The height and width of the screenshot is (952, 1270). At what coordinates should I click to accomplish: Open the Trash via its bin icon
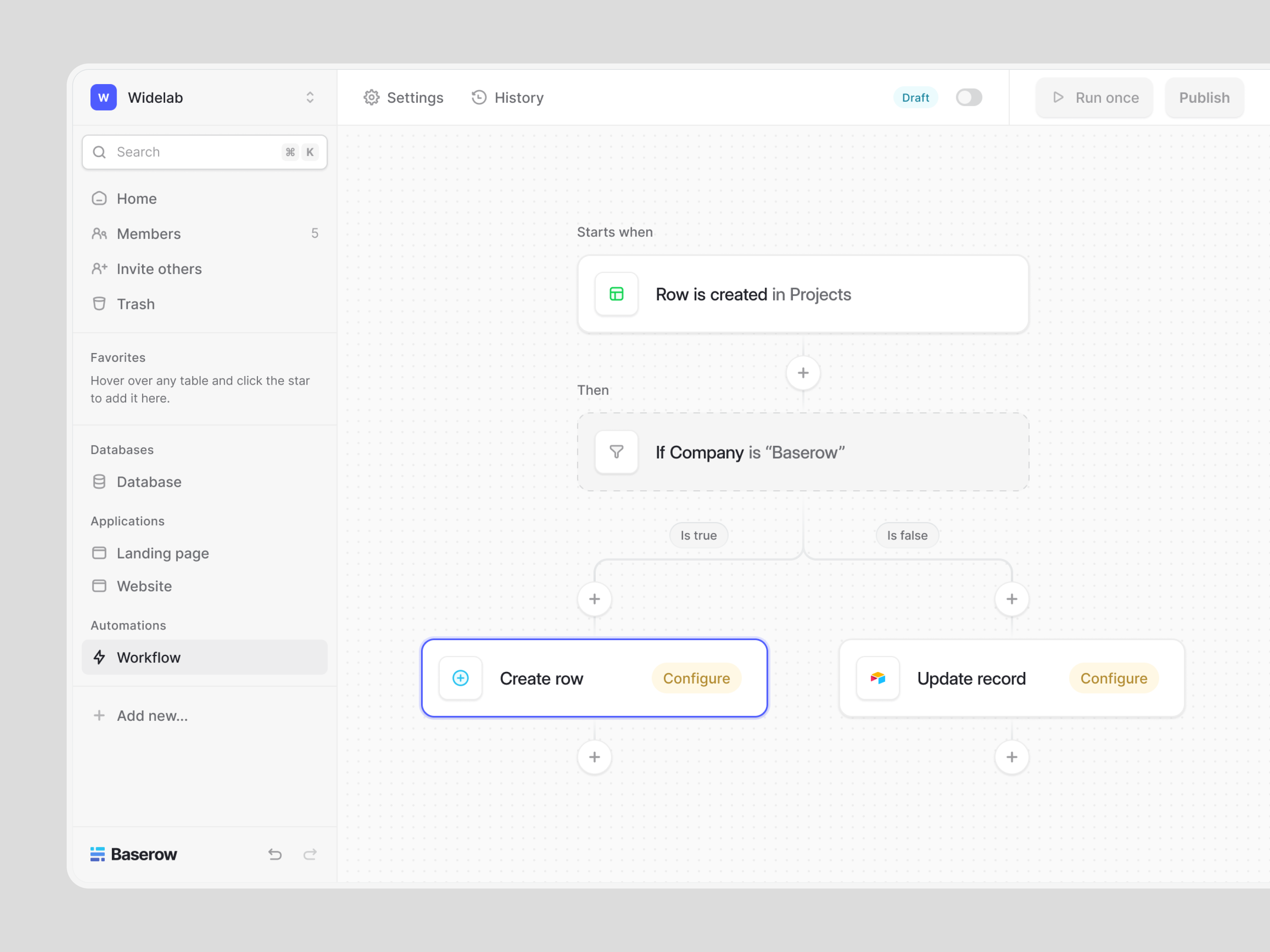99,303
